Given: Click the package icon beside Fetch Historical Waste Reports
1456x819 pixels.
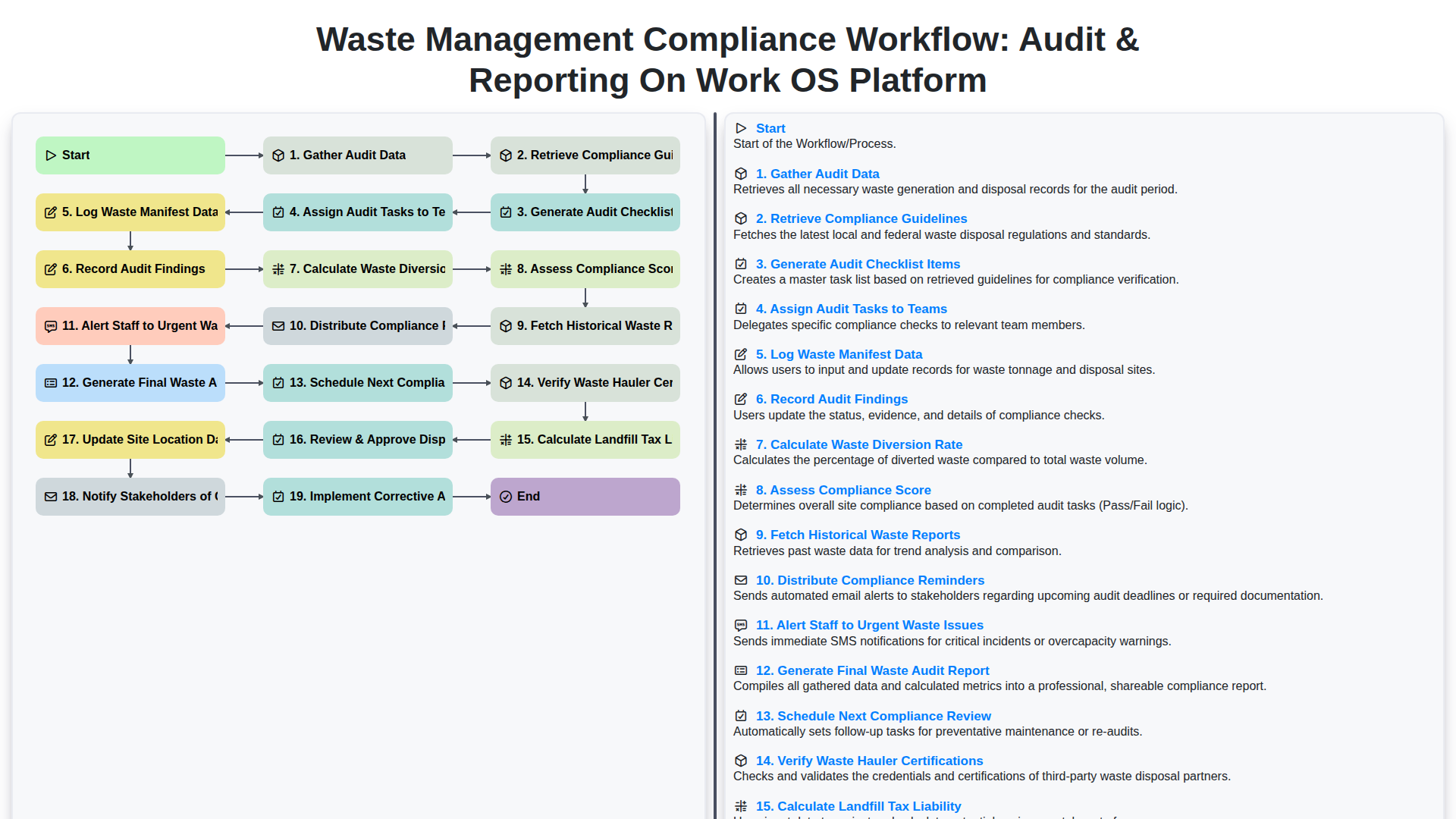Looking at the screenshot, I should pos(741,535).
